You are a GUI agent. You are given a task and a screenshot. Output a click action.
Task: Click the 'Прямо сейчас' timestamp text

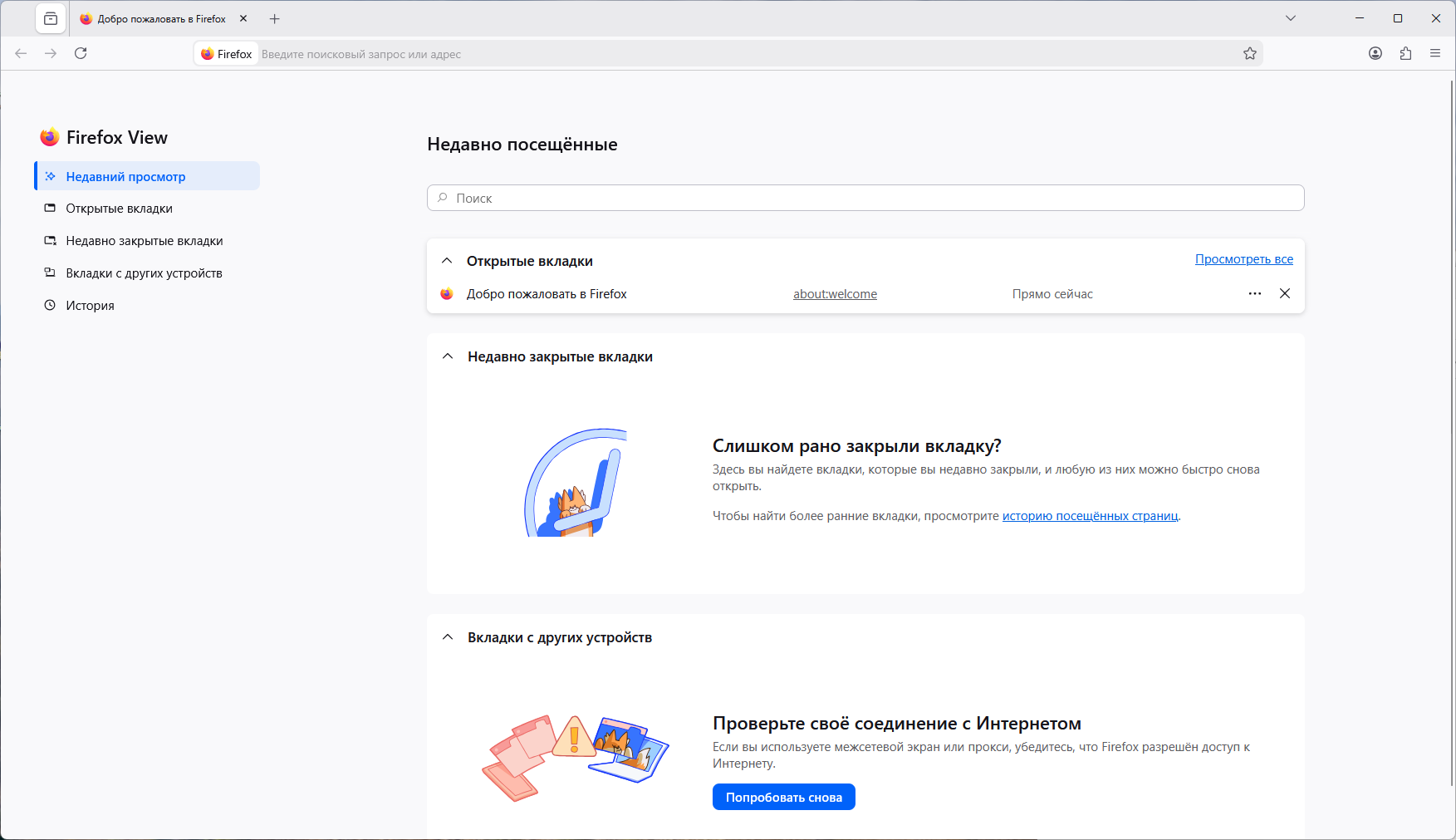click(x=1052, y=294)
